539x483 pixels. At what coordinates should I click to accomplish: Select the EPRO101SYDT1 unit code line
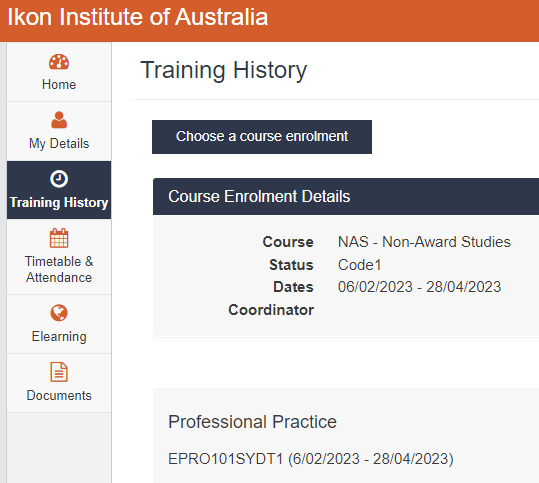(311, 459)
